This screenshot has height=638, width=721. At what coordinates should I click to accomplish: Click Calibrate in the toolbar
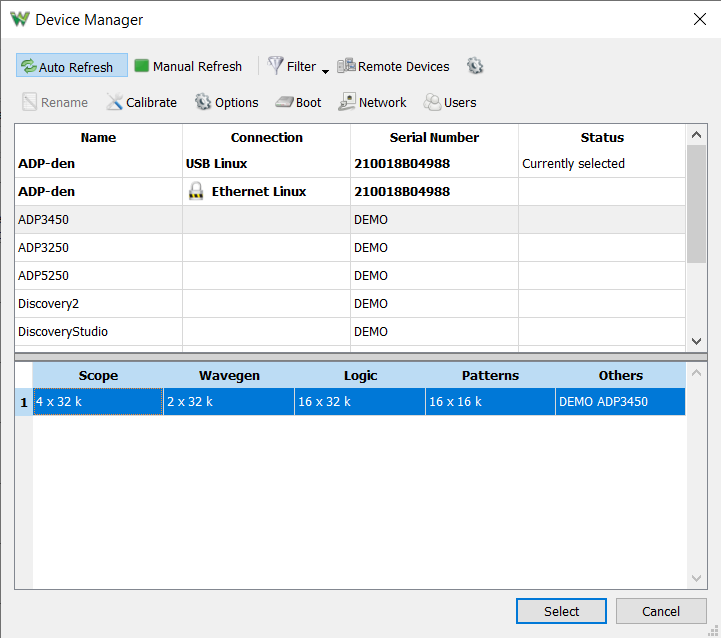point(142,102)
